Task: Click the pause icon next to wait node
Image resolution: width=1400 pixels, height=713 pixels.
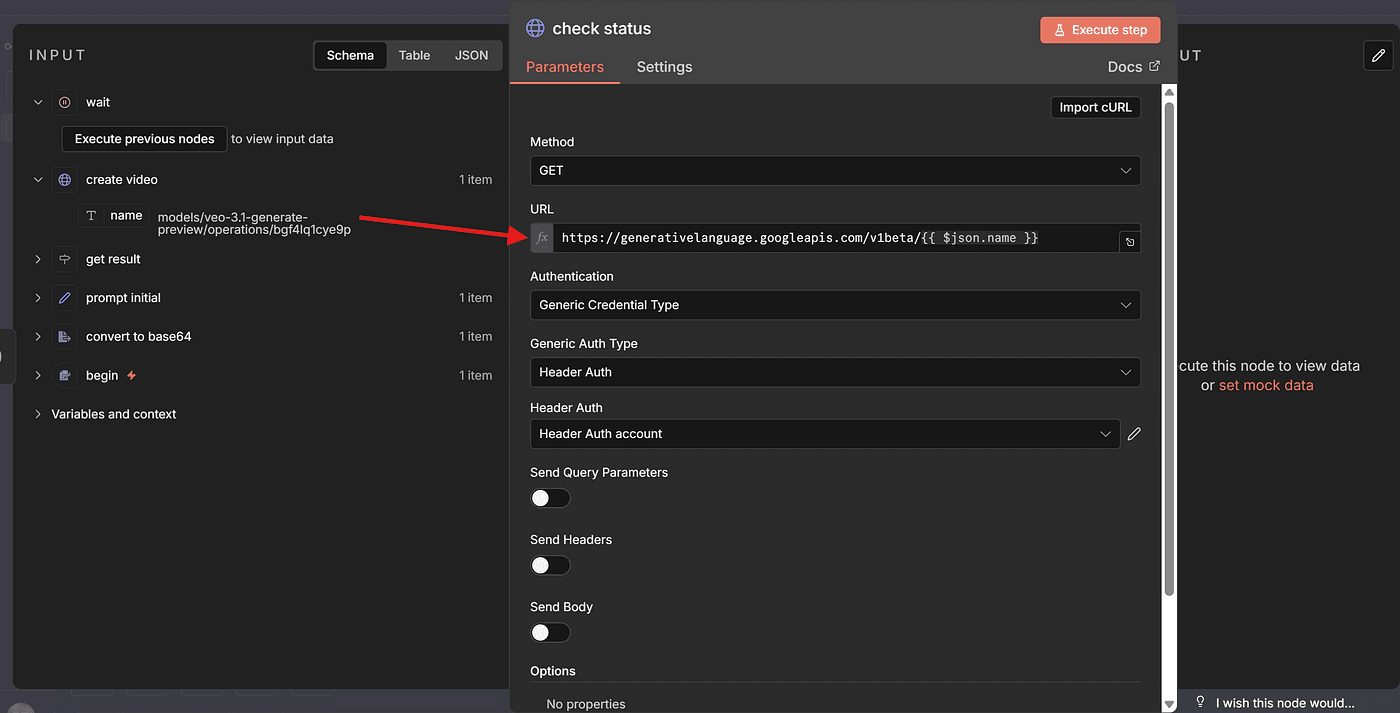Action: coord(65,102)
